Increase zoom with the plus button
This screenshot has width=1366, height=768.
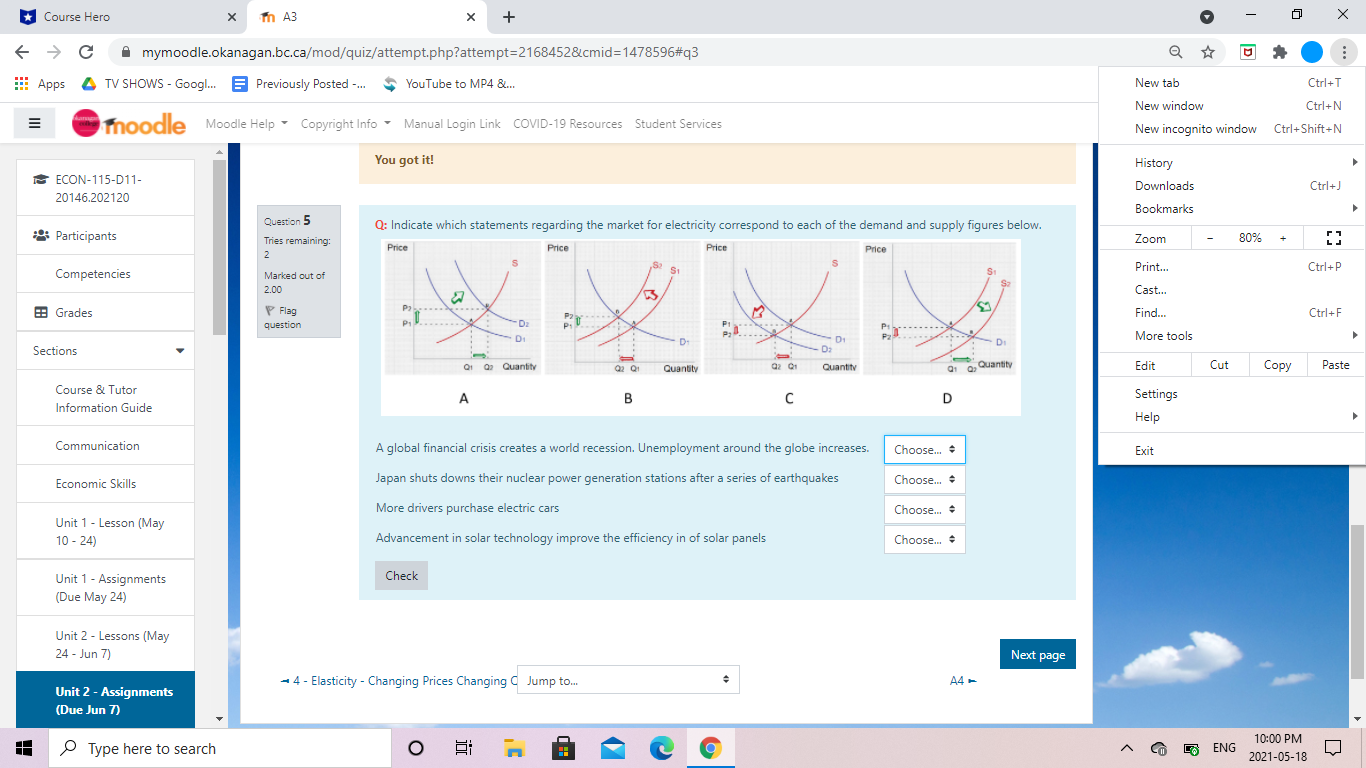1283,238
